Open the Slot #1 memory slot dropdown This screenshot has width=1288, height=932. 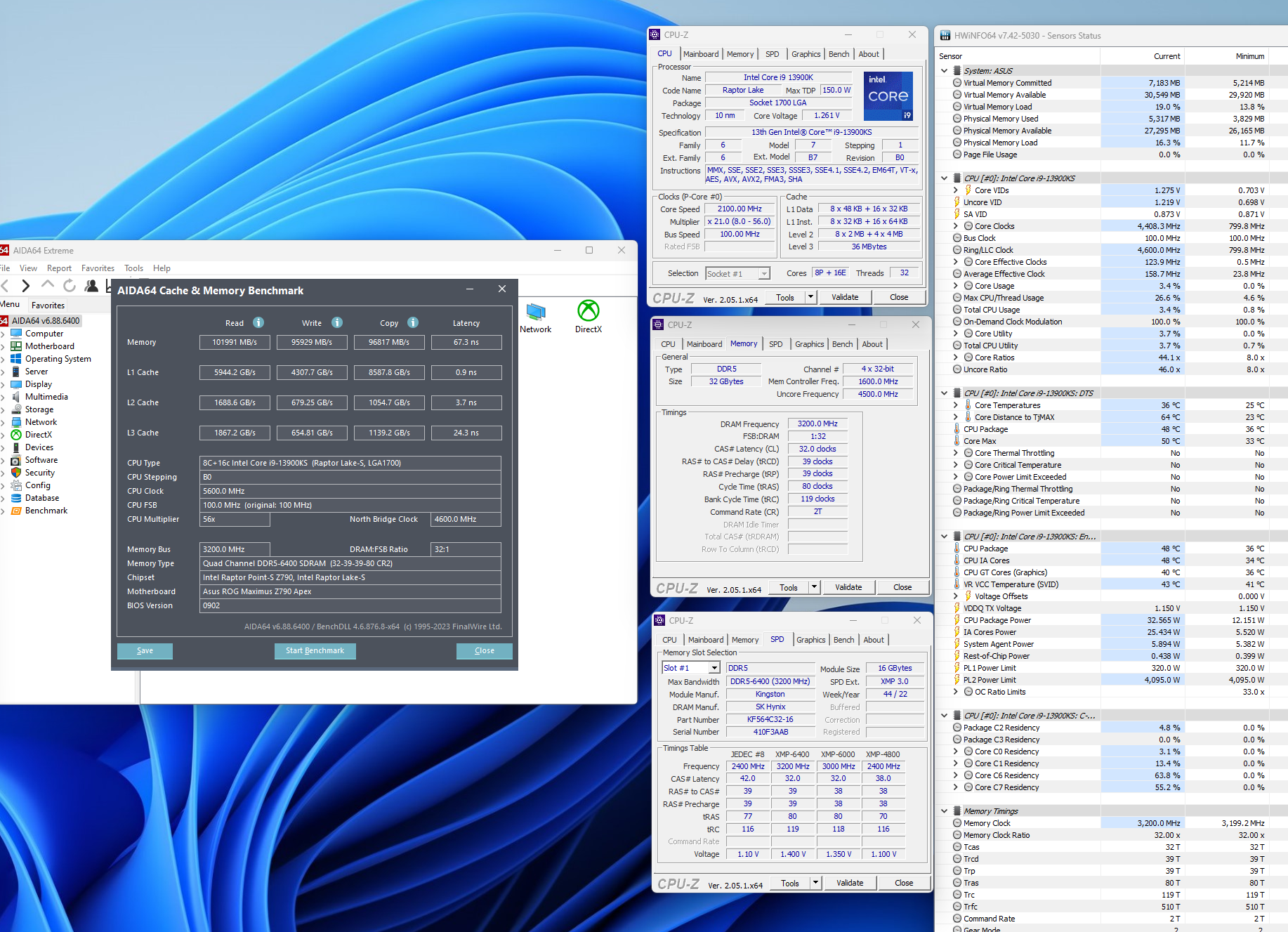(x=714, y=668)
